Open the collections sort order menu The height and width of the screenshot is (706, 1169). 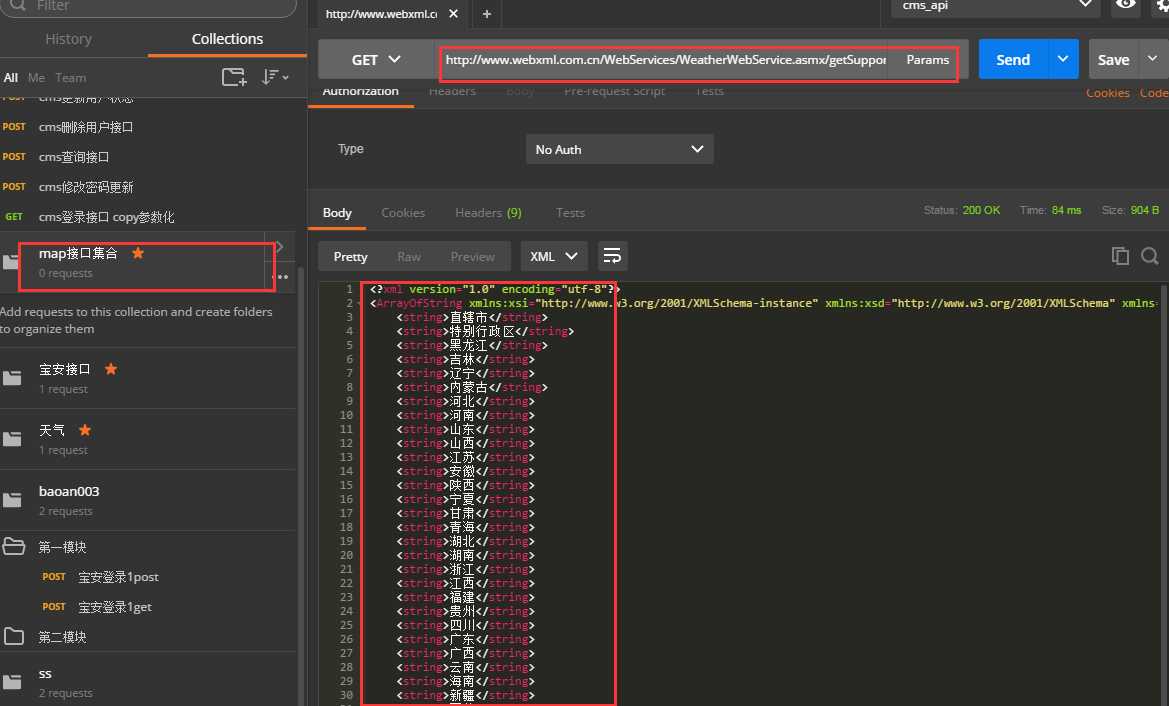(x=275, y=77)
